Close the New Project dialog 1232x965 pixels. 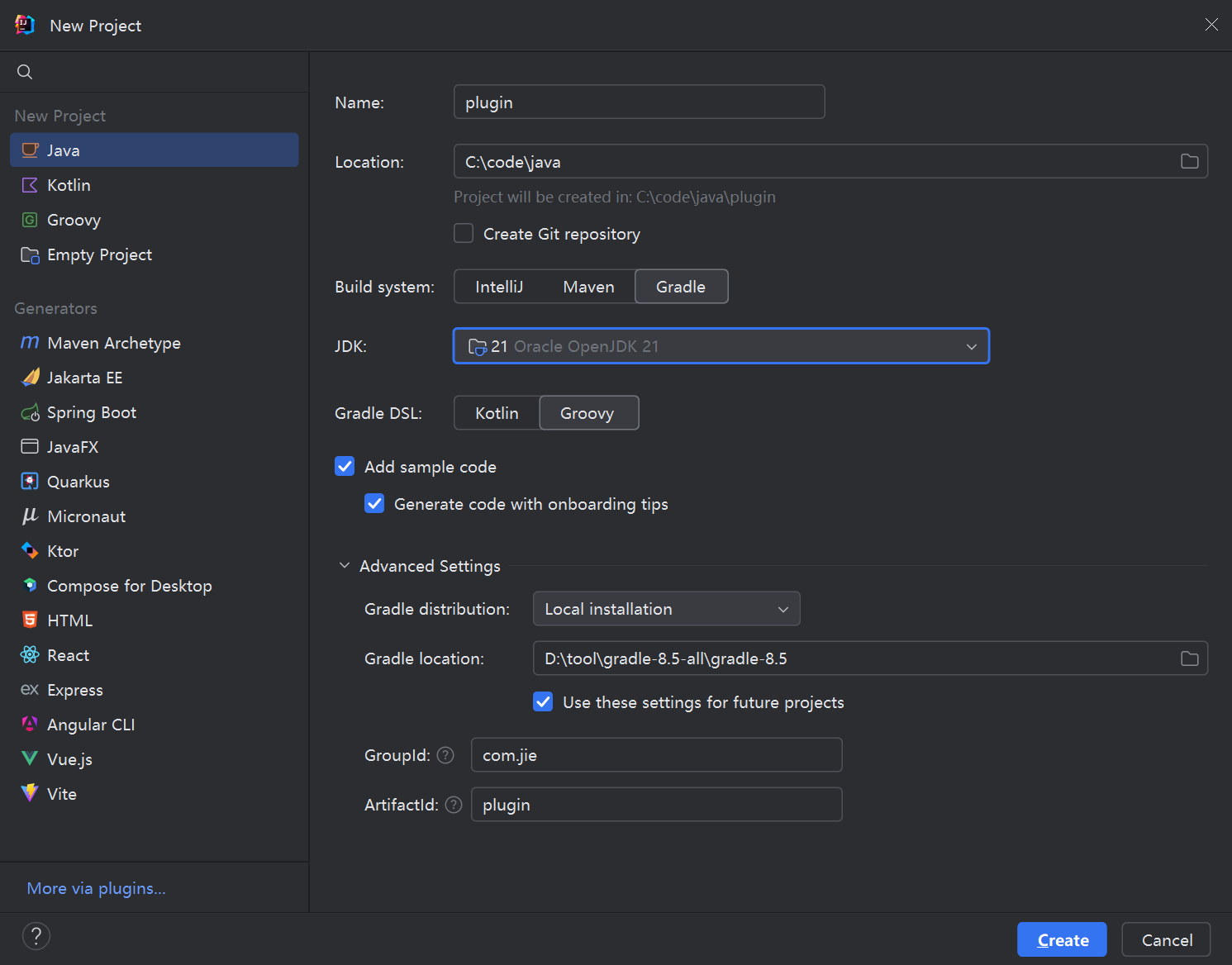click(x=1211, y=25)
